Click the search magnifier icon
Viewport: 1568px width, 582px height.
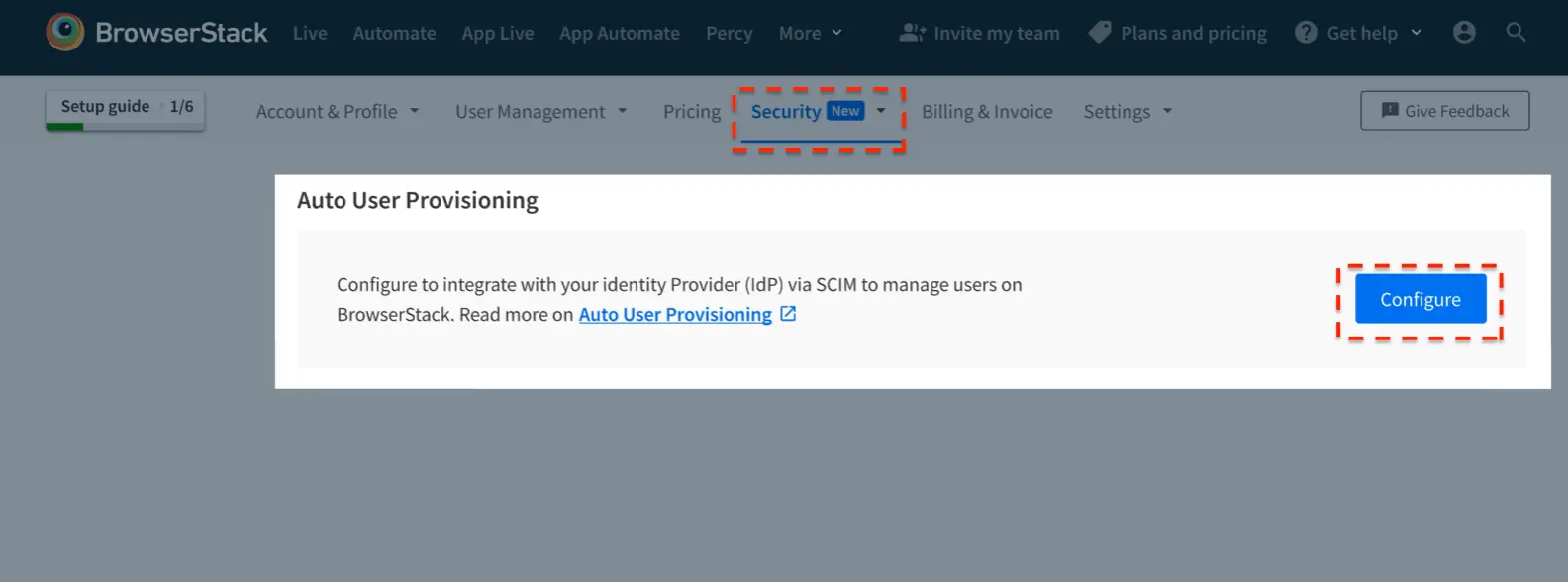click(x=1516, y=33)
